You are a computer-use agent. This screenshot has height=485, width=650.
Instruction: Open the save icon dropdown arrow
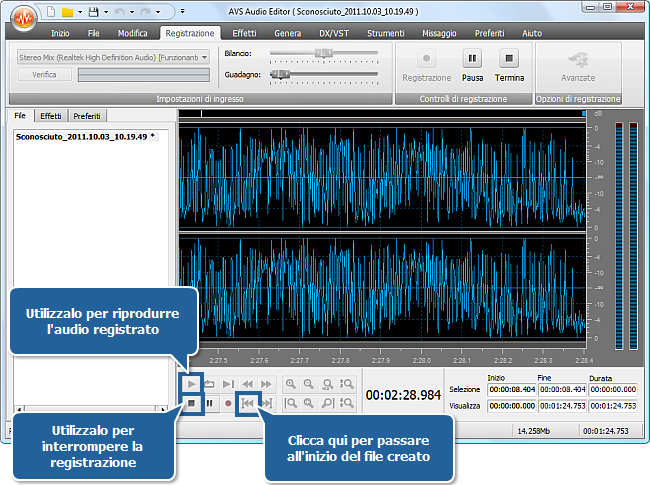(x=104, y=14)
